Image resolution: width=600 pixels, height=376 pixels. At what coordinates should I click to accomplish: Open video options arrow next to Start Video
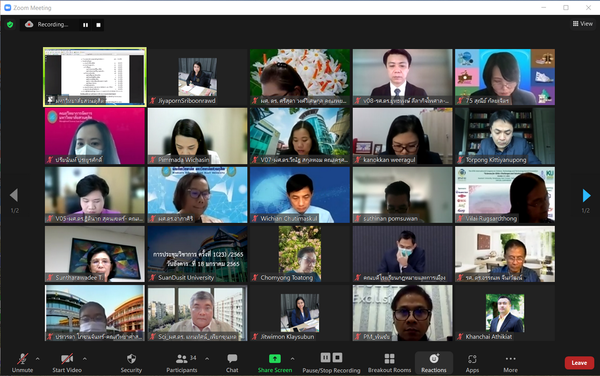coord(85,359)
